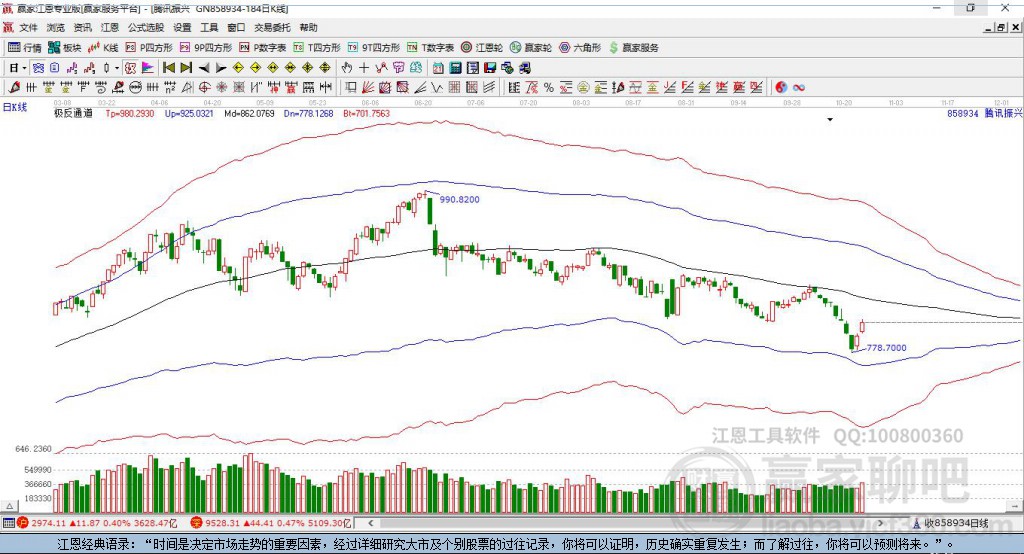Jump to the first bar
The width and height of the screenshot is (1024, 554).
point(168,68)
